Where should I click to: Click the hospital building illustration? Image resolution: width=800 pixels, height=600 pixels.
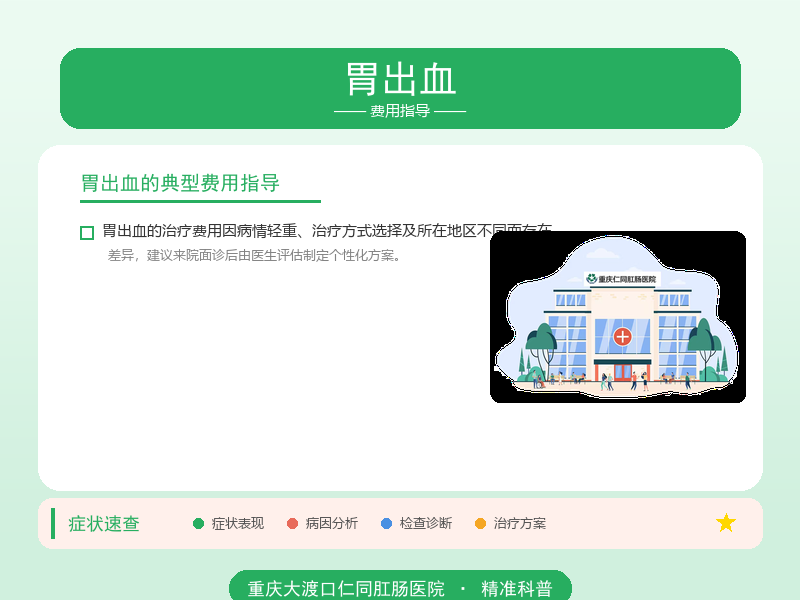[x=618, y=317]
